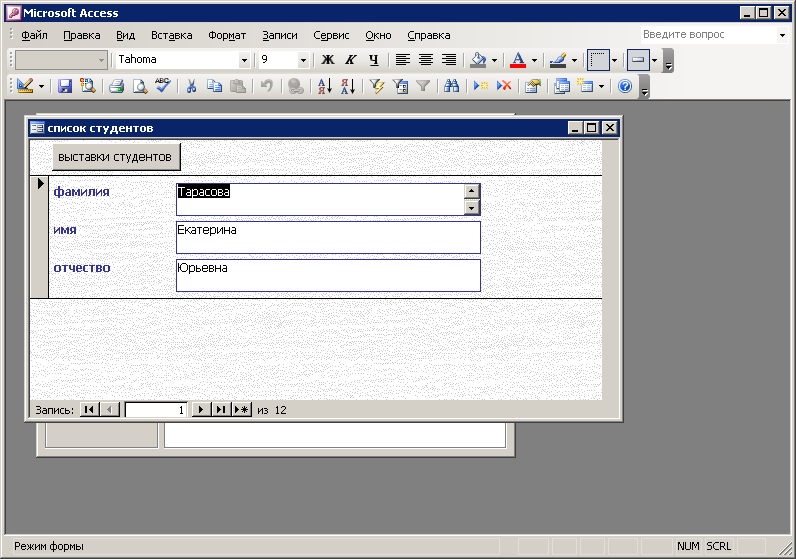Image resolution: width=796 pixels, height=559 pixels.
Task: Click the отчество field with Юрьевна
Action: 328,275
